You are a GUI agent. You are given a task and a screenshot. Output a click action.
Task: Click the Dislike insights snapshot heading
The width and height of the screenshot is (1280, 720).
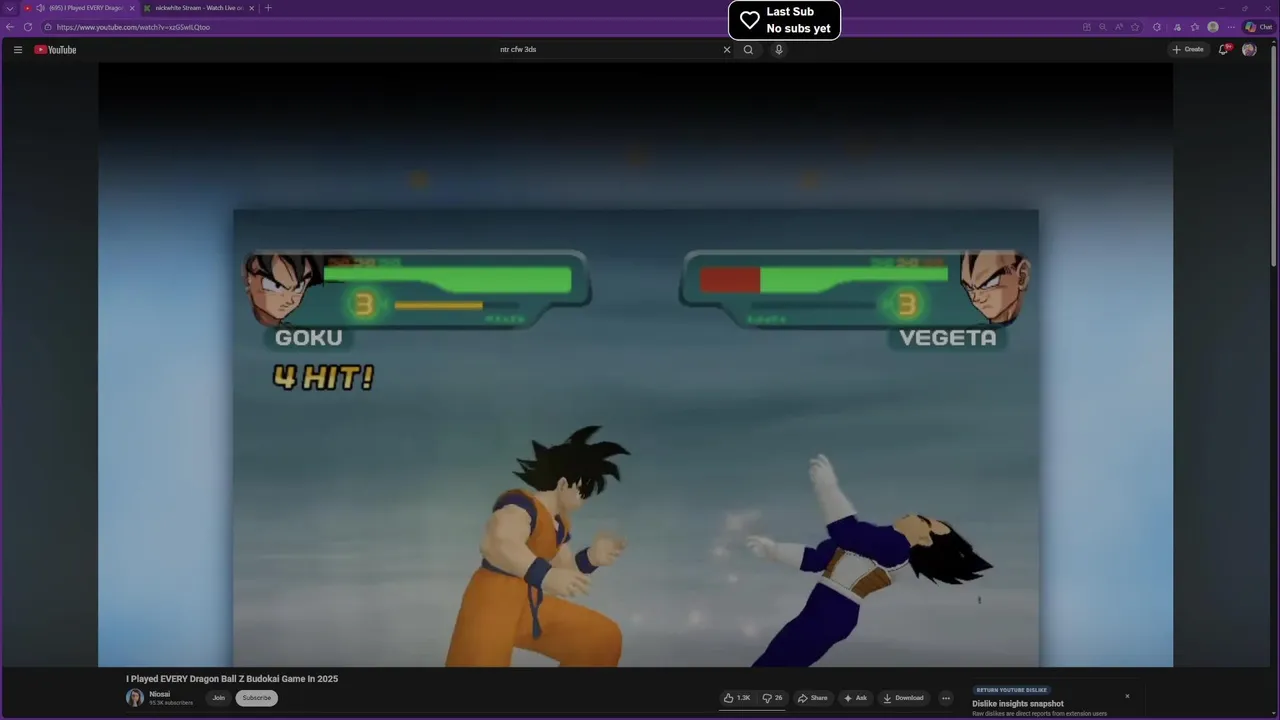[1018, 704]
